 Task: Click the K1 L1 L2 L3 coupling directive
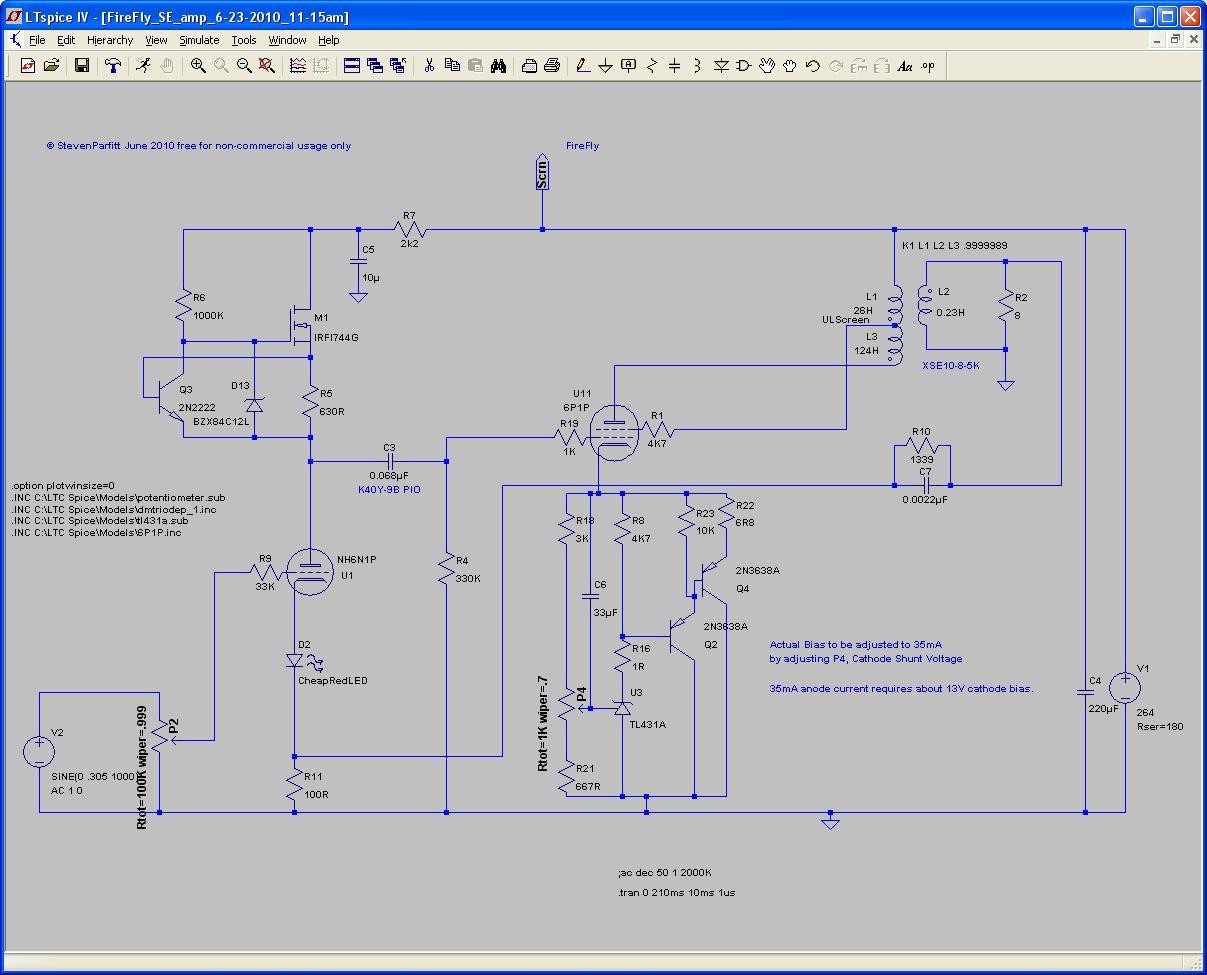[954, 245]
